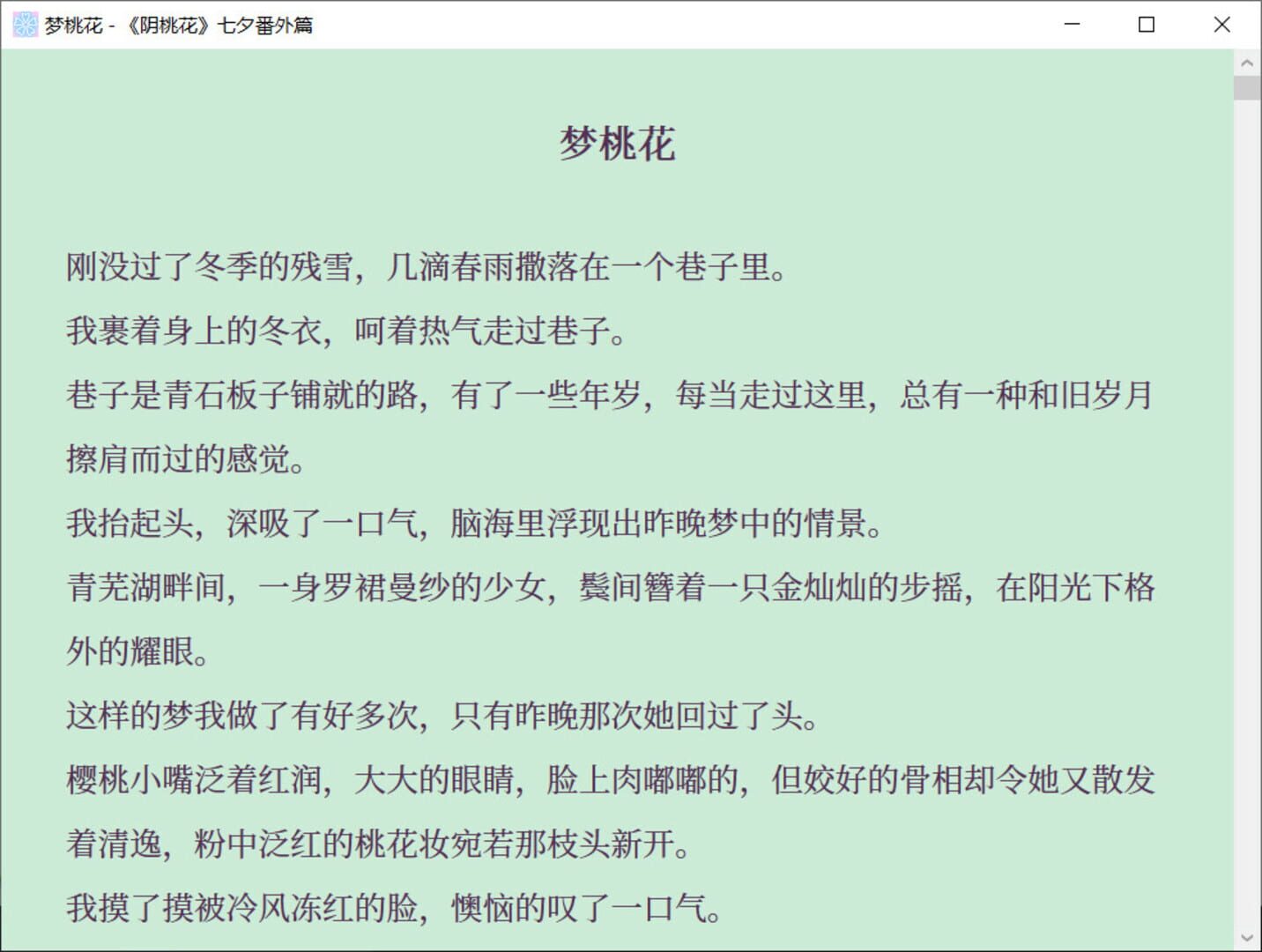Click the paragraph about 昨晚梦中的情景
Image resolution: width=1262 pixels, height=952 pixels.
pyautogui.click(x=476, y=524)
